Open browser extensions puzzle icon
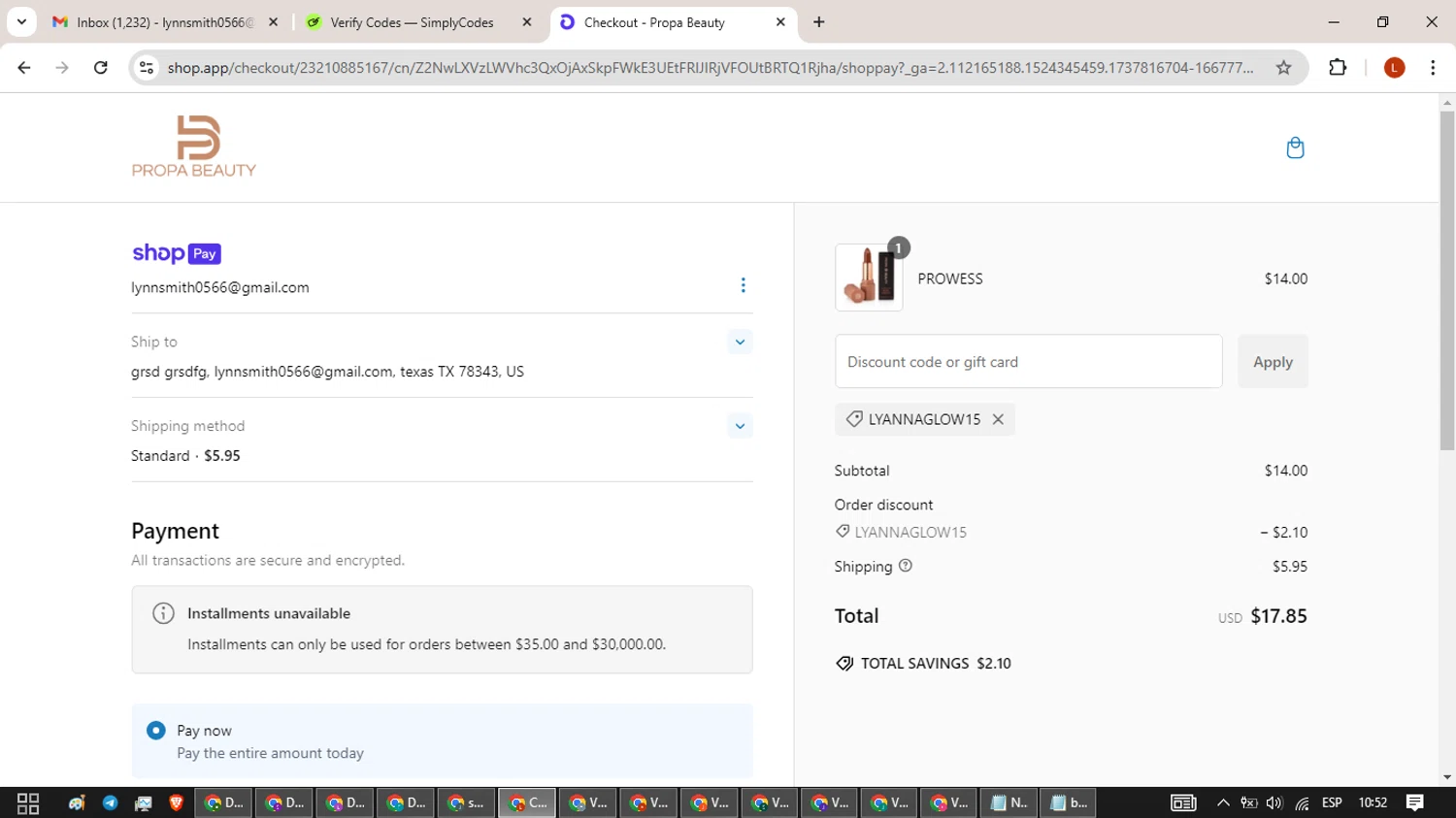 [1338, 67]
